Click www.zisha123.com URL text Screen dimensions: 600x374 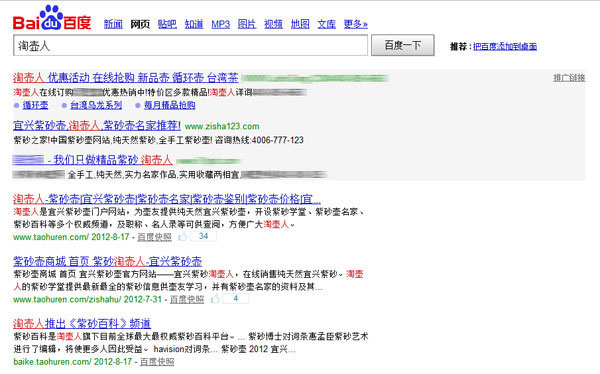coord(222,126)
